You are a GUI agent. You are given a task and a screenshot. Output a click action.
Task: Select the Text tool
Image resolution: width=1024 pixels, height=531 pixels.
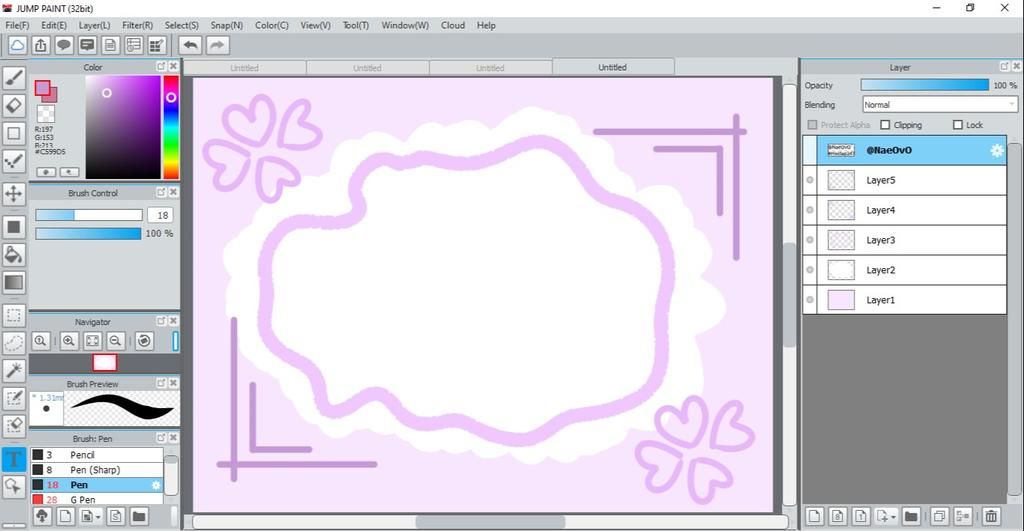(14, 459)
